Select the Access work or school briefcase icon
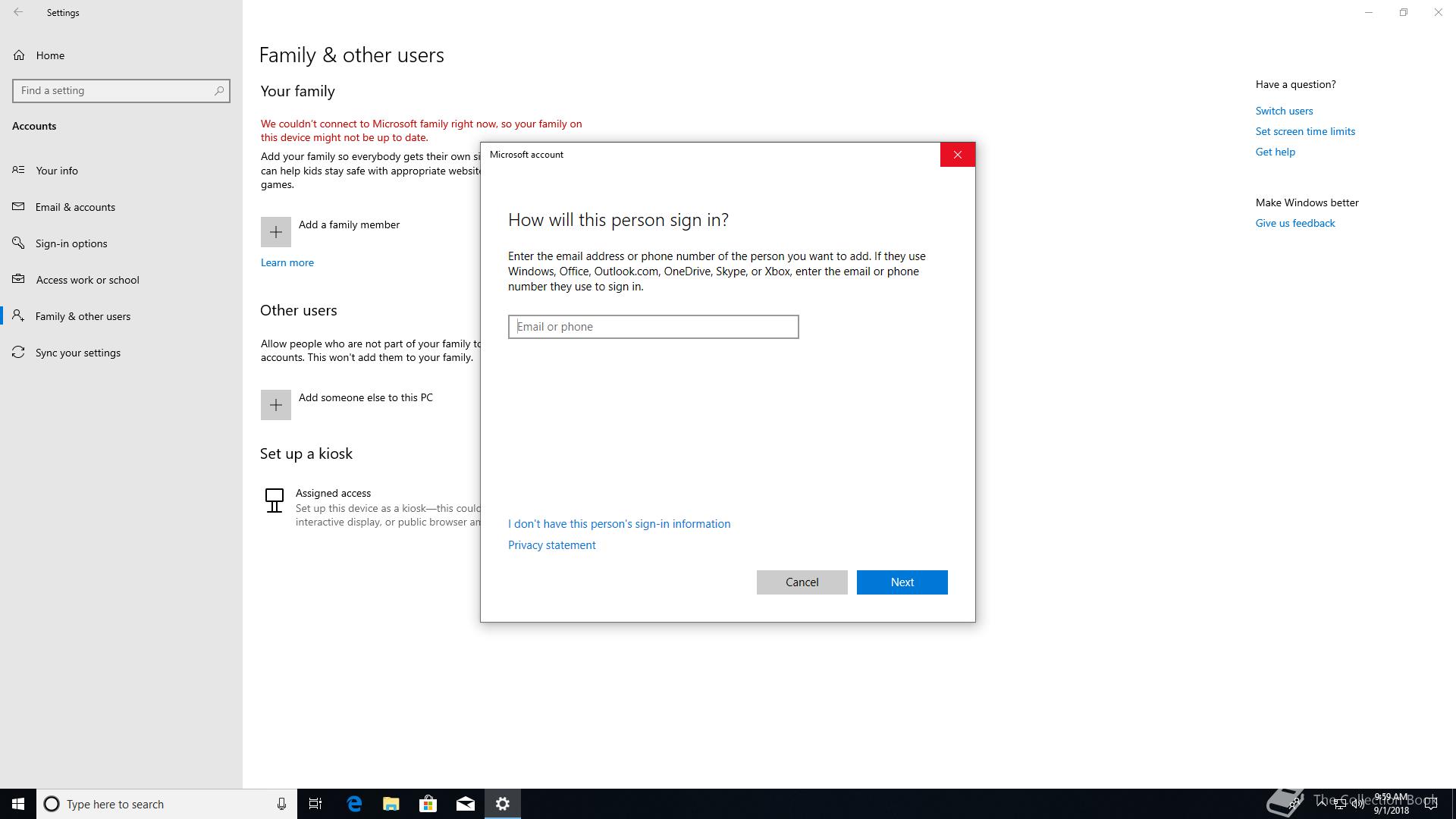Viewport: 1456px width, 819px height. pyautogui.click(x=18, y=279)
